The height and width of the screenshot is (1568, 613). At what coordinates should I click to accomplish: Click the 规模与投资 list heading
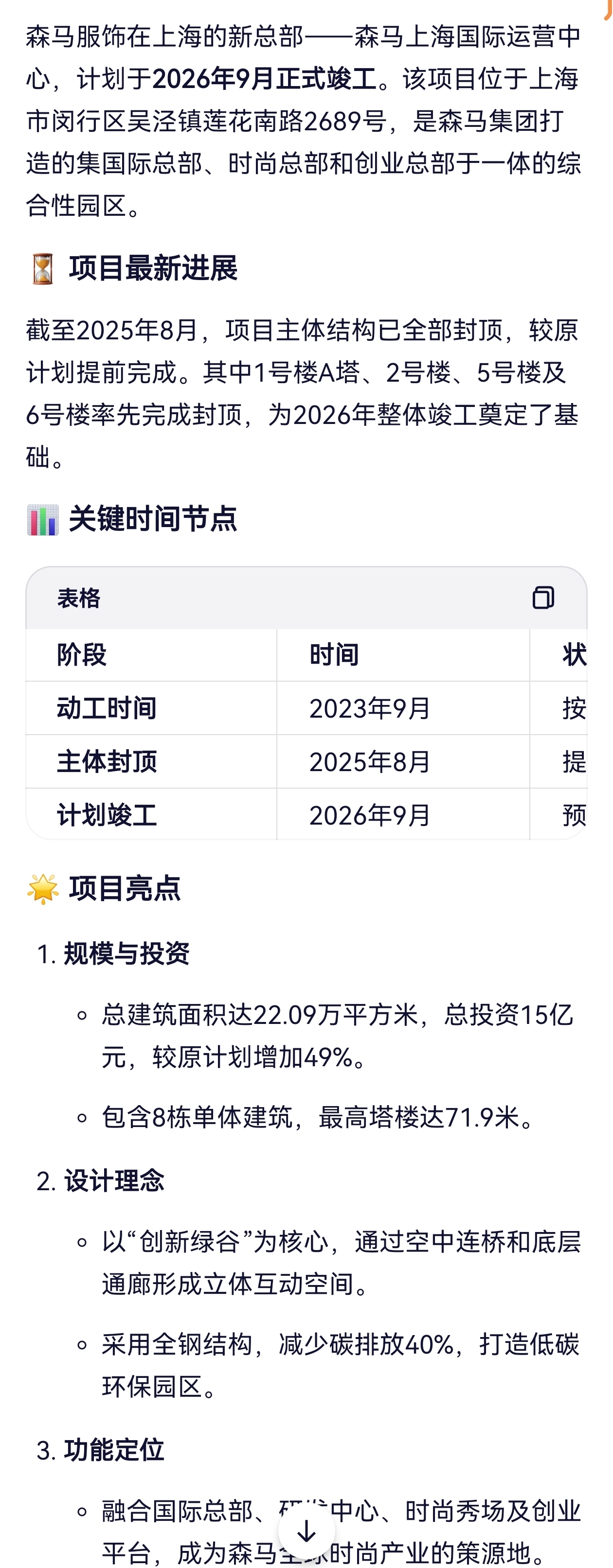click(x=127, y=953)
